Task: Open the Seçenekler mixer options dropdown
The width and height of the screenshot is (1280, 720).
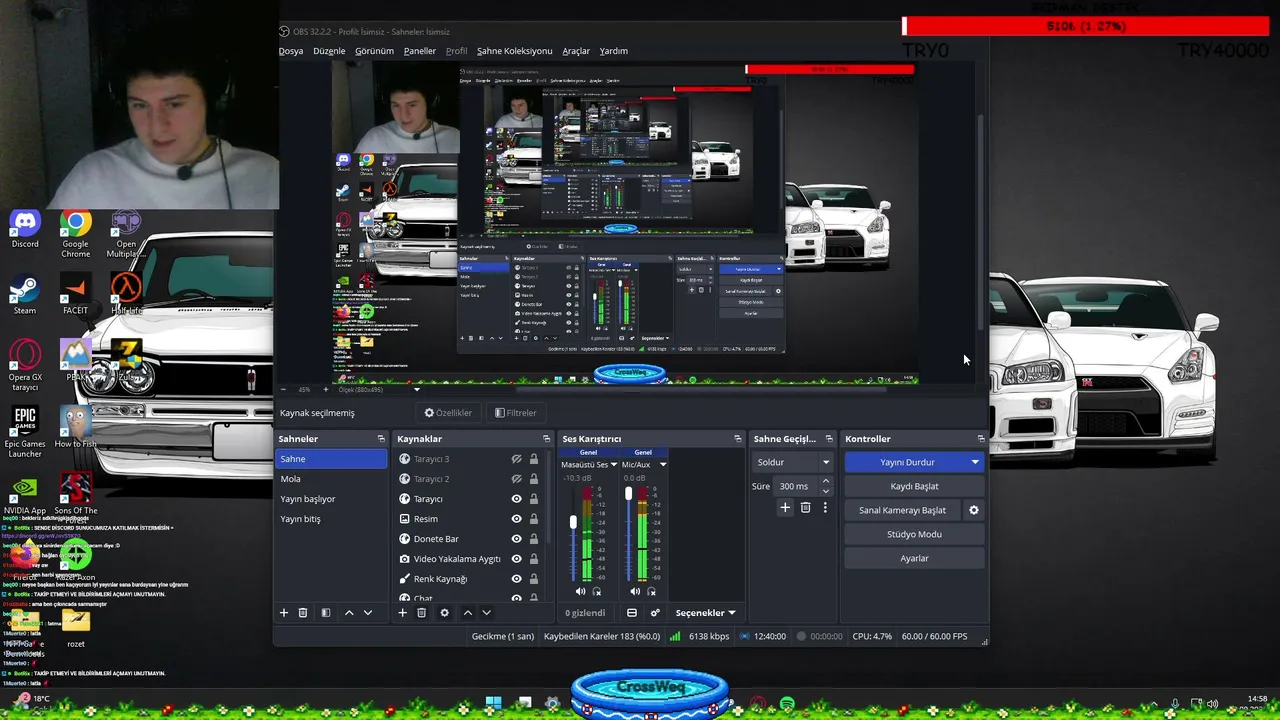Action: pos(705,613)
